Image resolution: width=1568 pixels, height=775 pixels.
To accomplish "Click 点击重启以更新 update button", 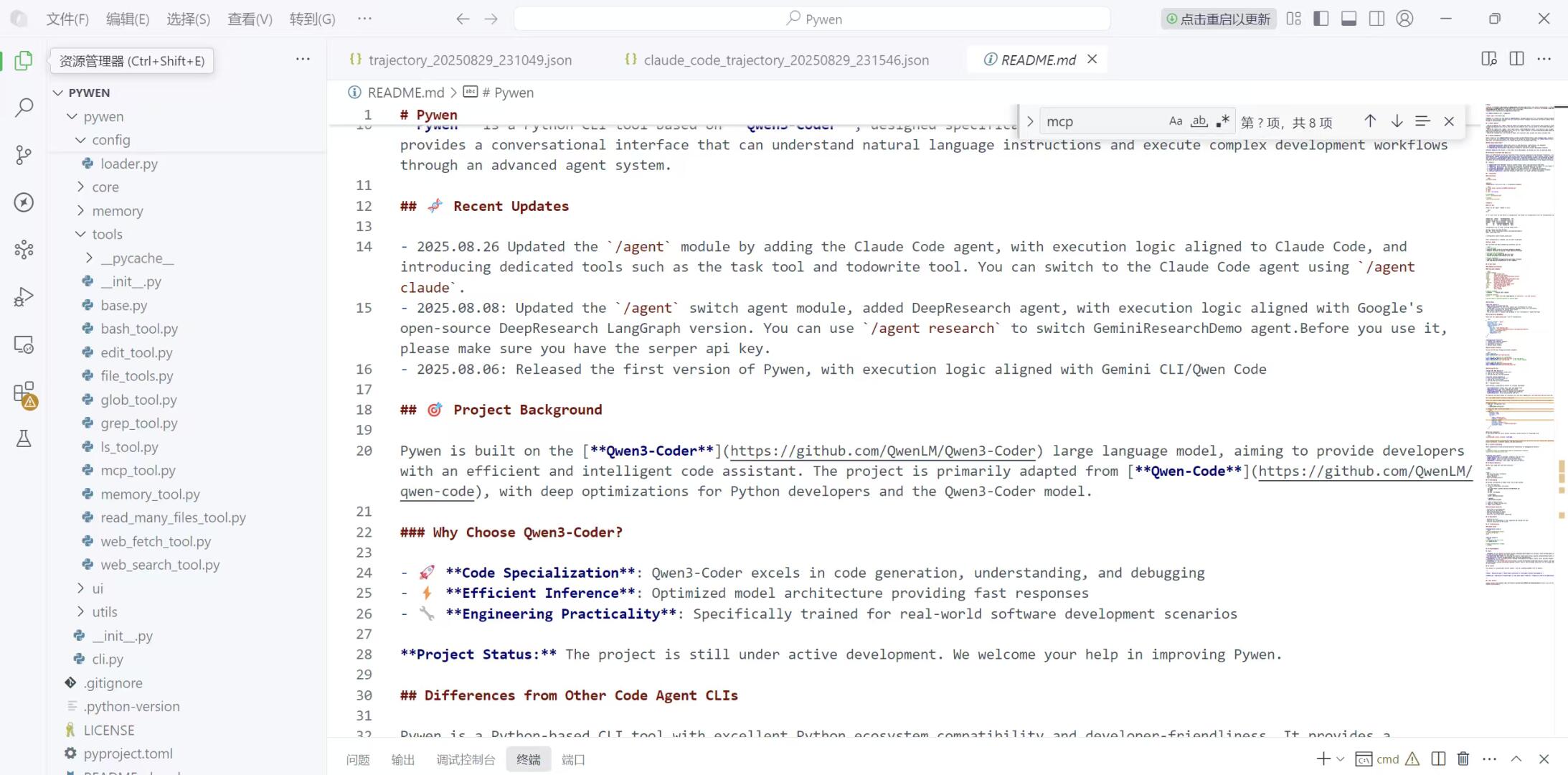I will (1218, 19).
